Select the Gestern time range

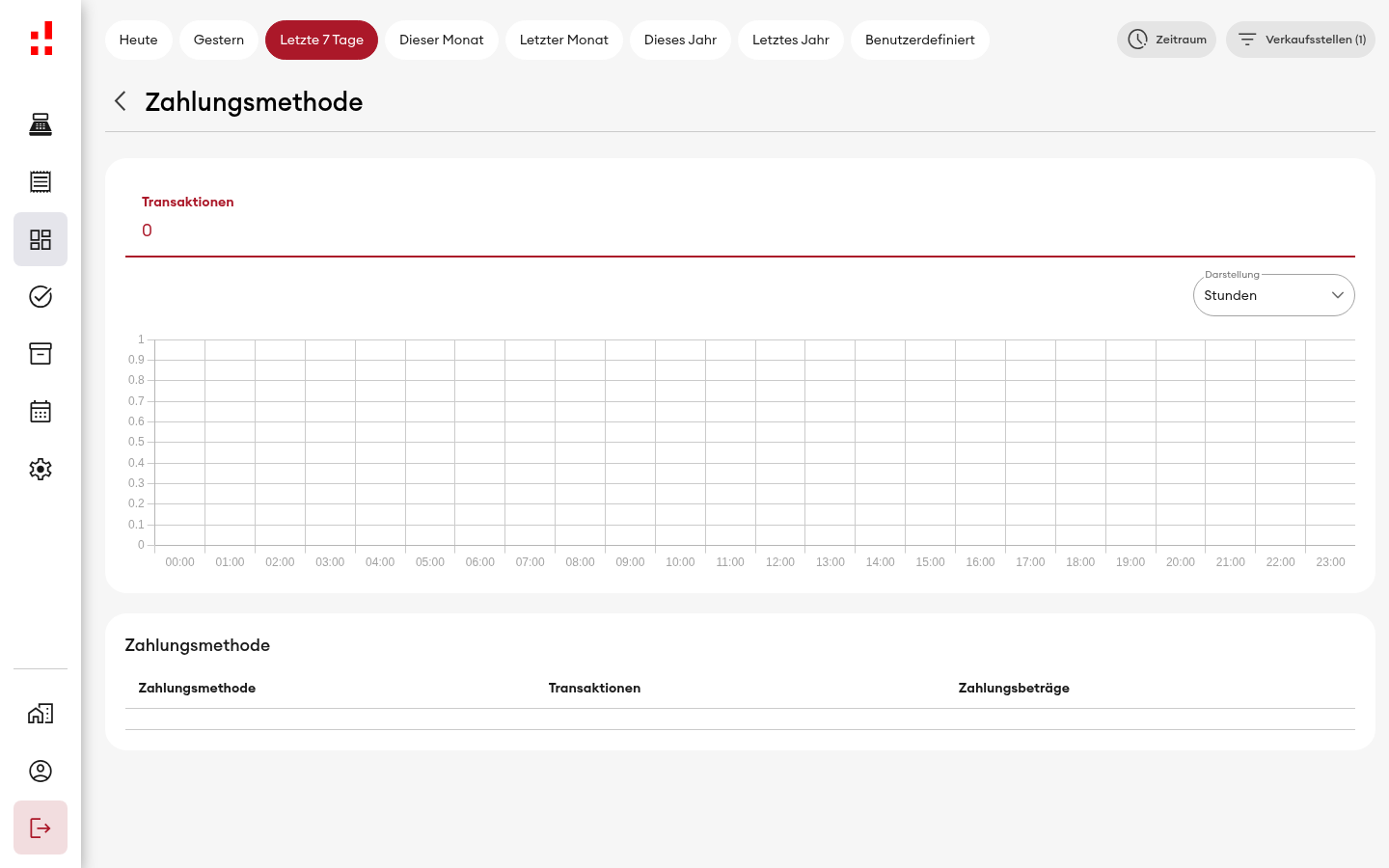pyautogui.click(x=219, y=40)
